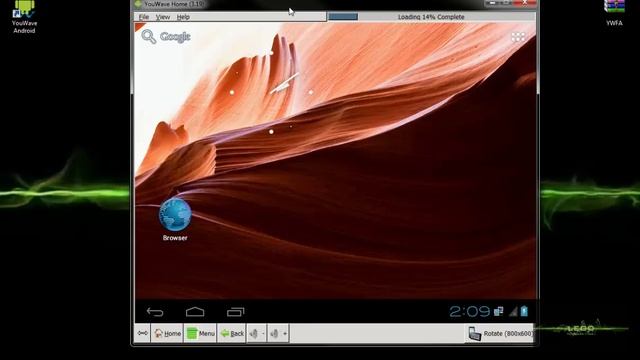Launch the Browser app

click(x=175, y=220)
